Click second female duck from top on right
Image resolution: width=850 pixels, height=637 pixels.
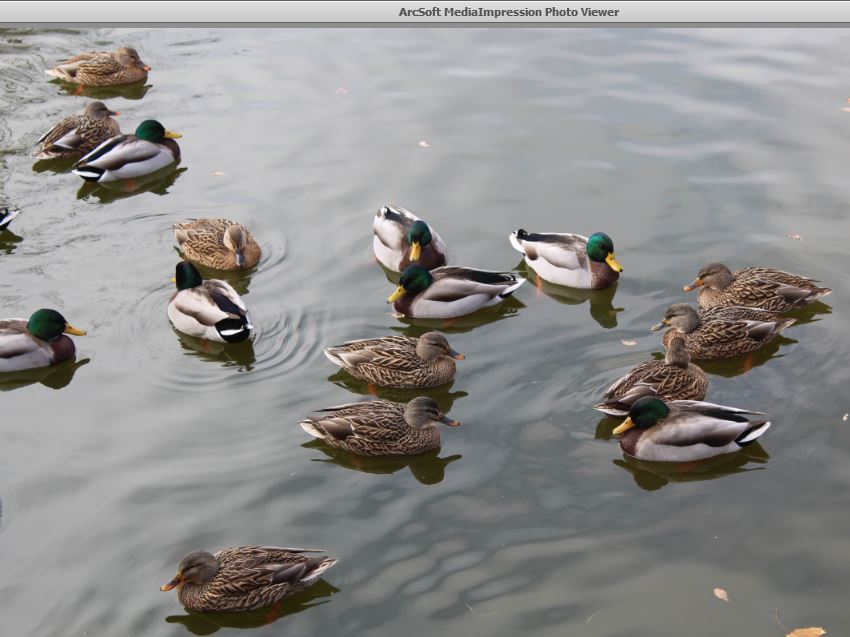coord(723,330)
